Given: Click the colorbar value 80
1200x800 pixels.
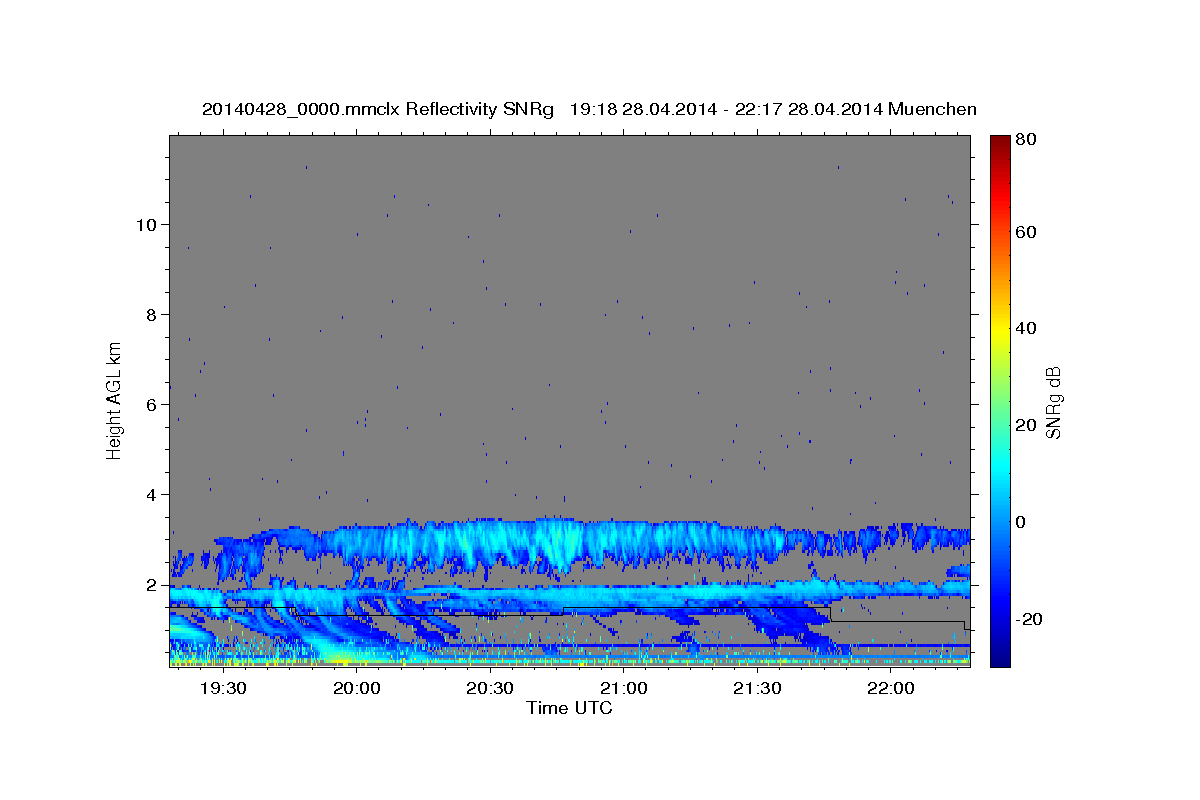Looking at the screenshot, I should (1027, 139).
